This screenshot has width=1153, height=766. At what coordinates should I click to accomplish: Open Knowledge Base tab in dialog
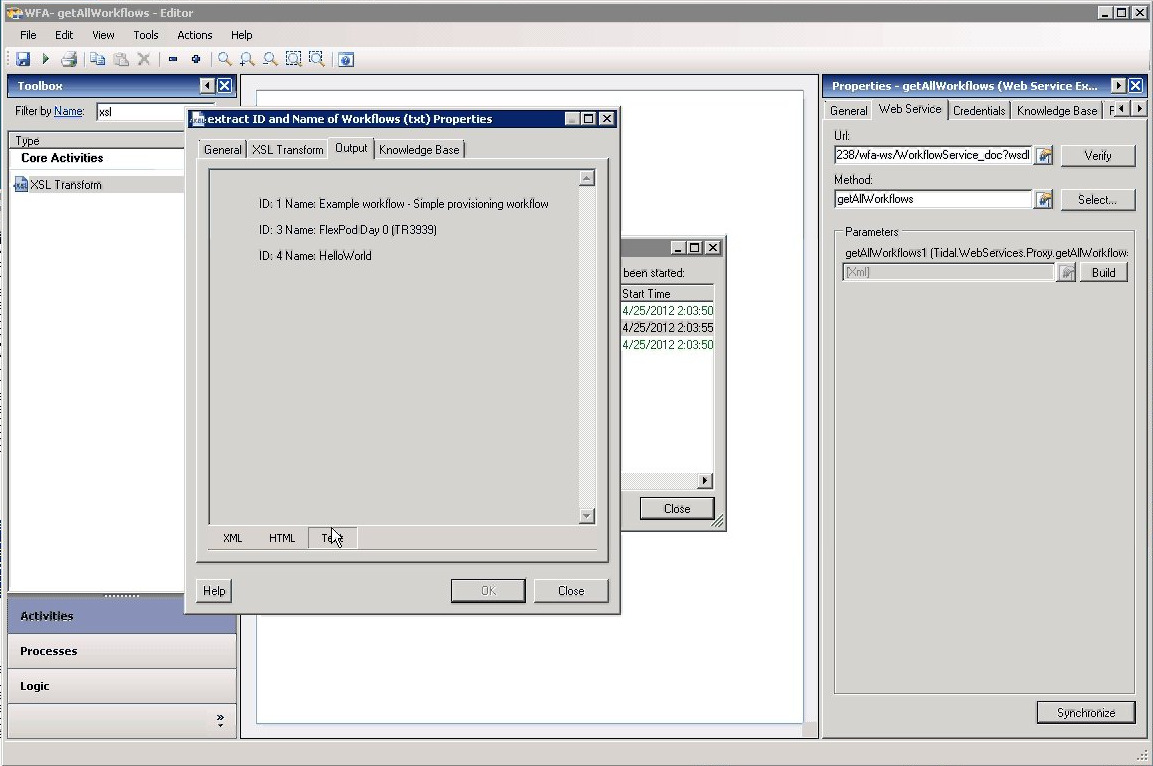coord(419,149)
